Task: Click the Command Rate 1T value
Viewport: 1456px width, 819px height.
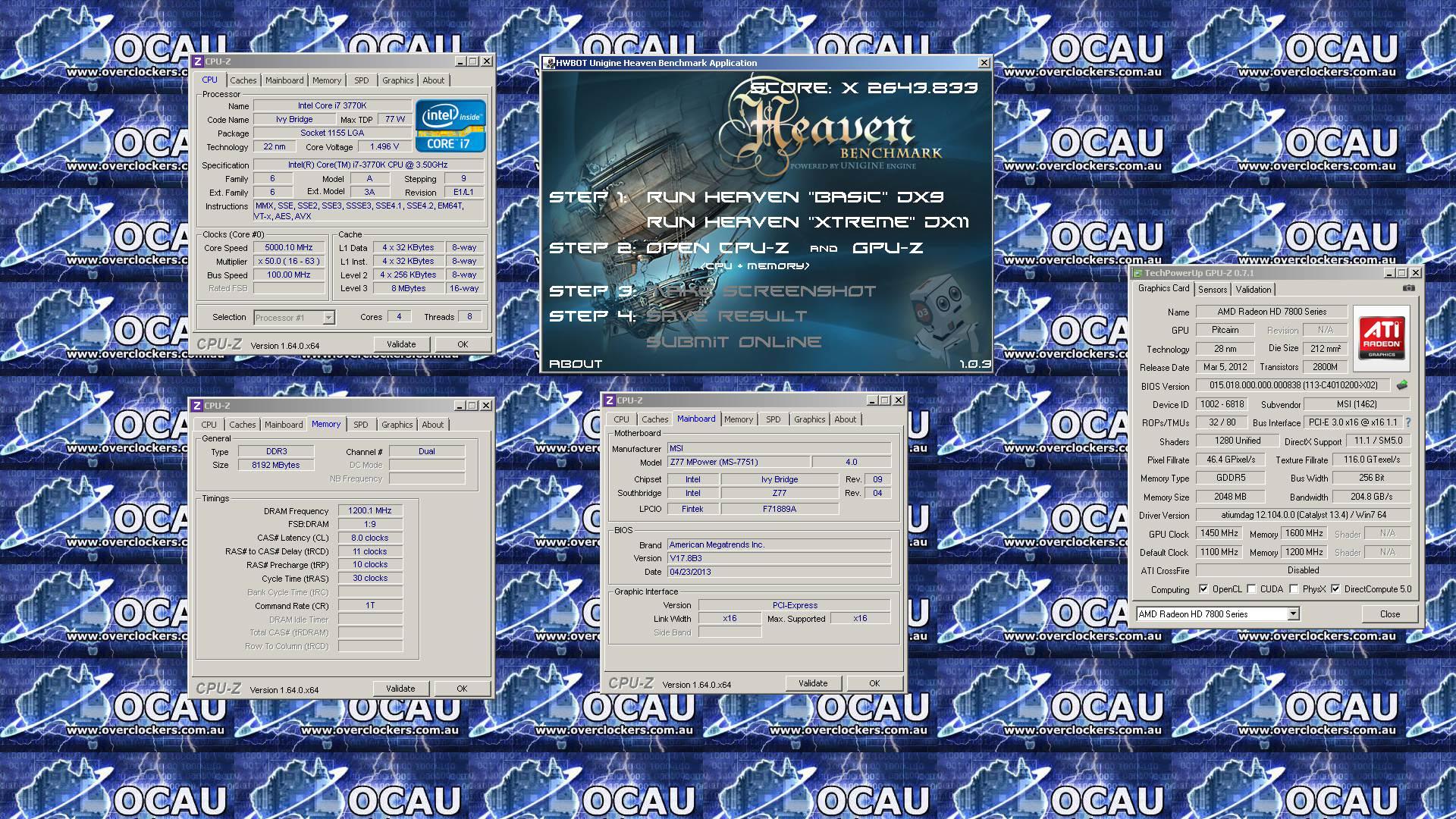Action: (x=370, y=605)
